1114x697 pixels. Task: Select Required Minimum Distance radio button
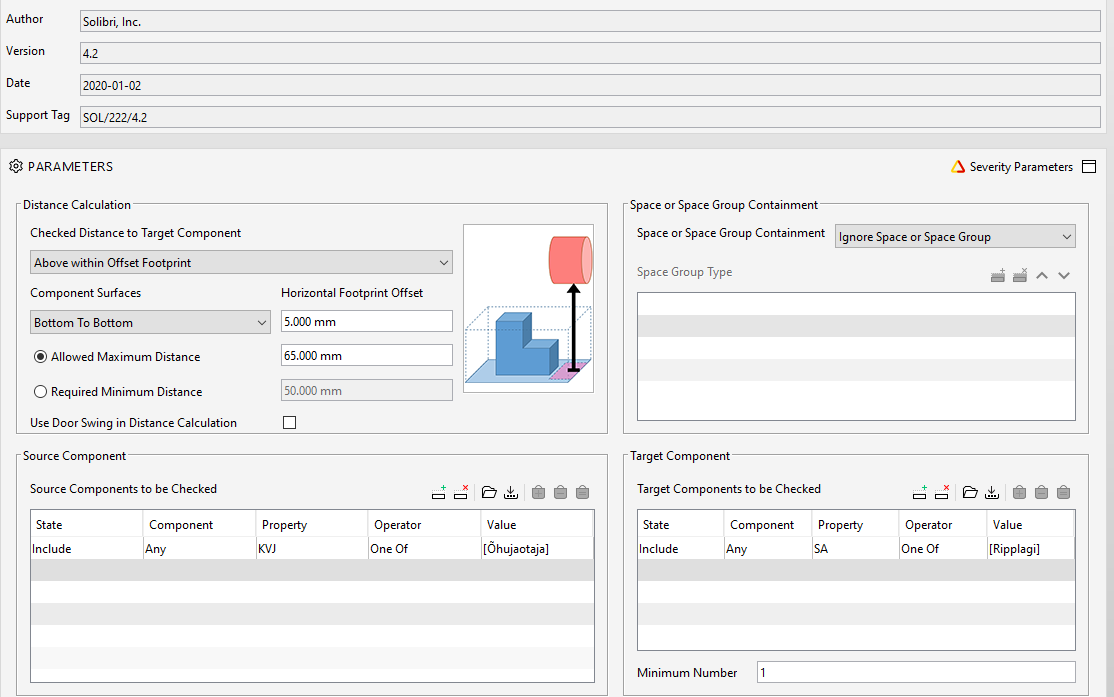pyautogui.click(x=40, y=391)
